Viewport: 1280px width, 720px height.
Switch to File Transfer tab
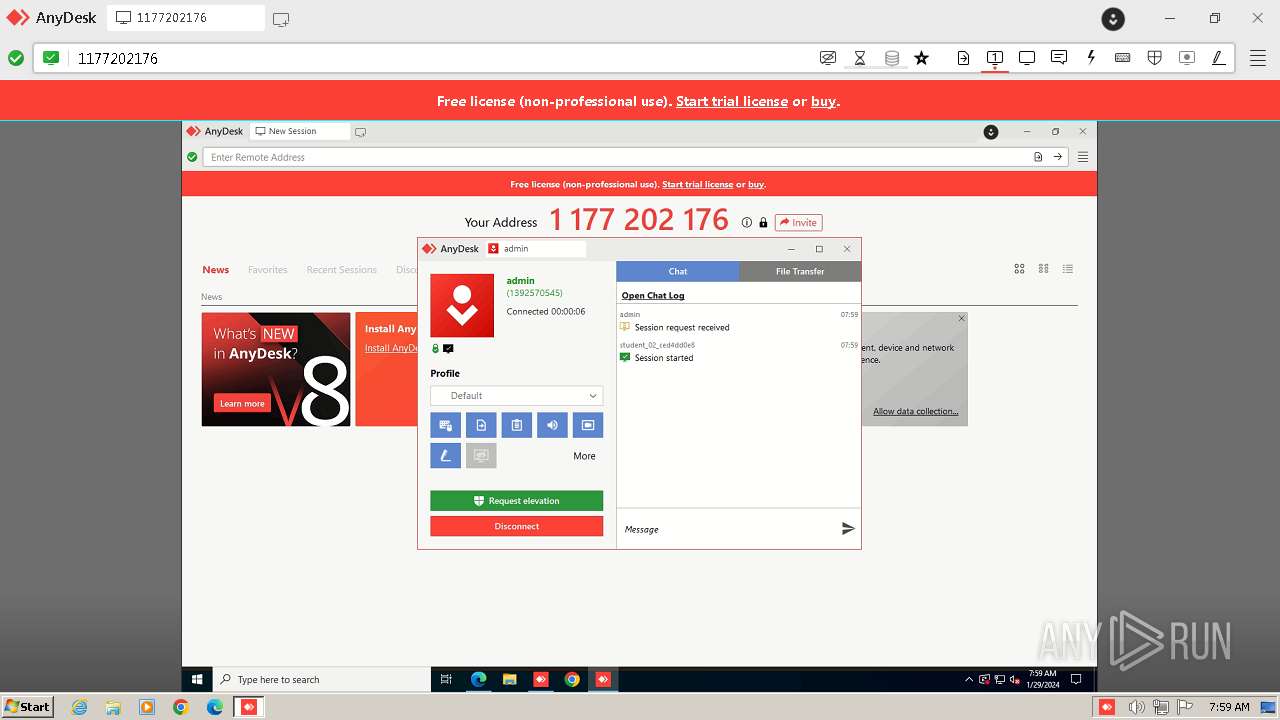pos(800,271)
